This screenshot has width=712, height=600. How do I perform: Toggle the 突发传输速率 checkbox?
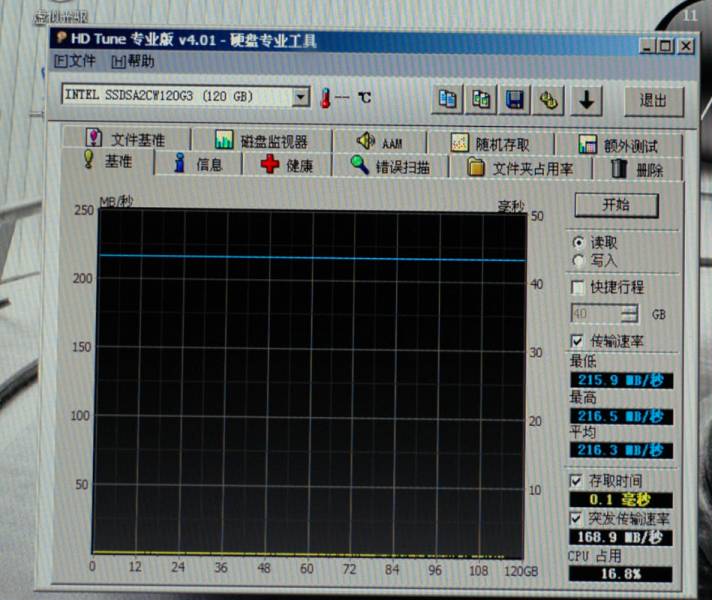coord(577,518)
